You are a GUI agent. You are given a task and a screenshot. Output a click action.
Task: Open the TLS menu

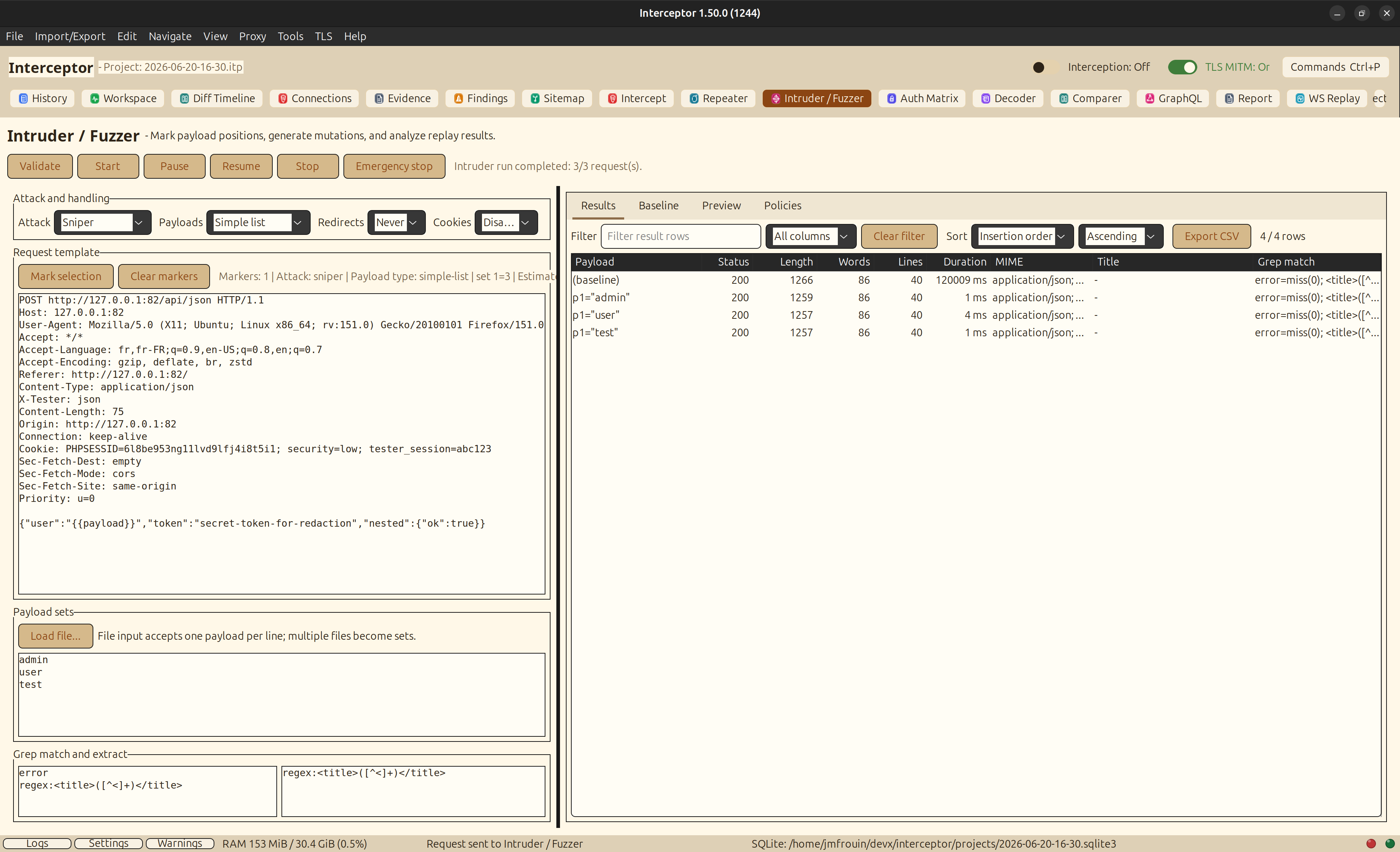click(323, 36)
